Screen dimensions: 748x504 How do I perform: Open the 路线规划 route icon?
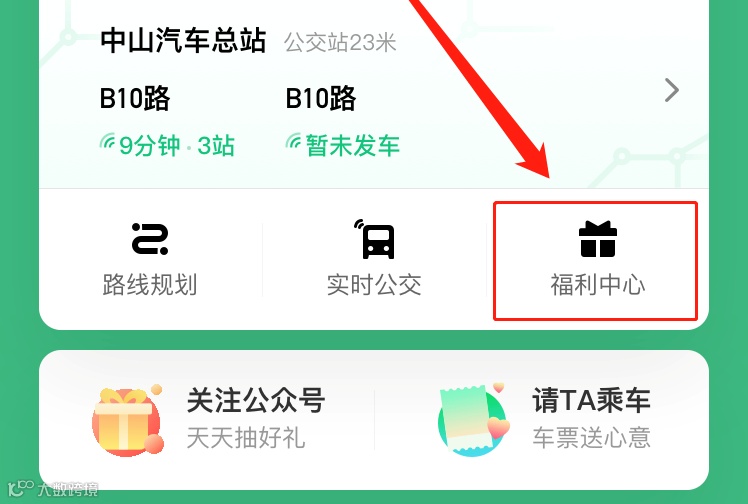[150, 239]
